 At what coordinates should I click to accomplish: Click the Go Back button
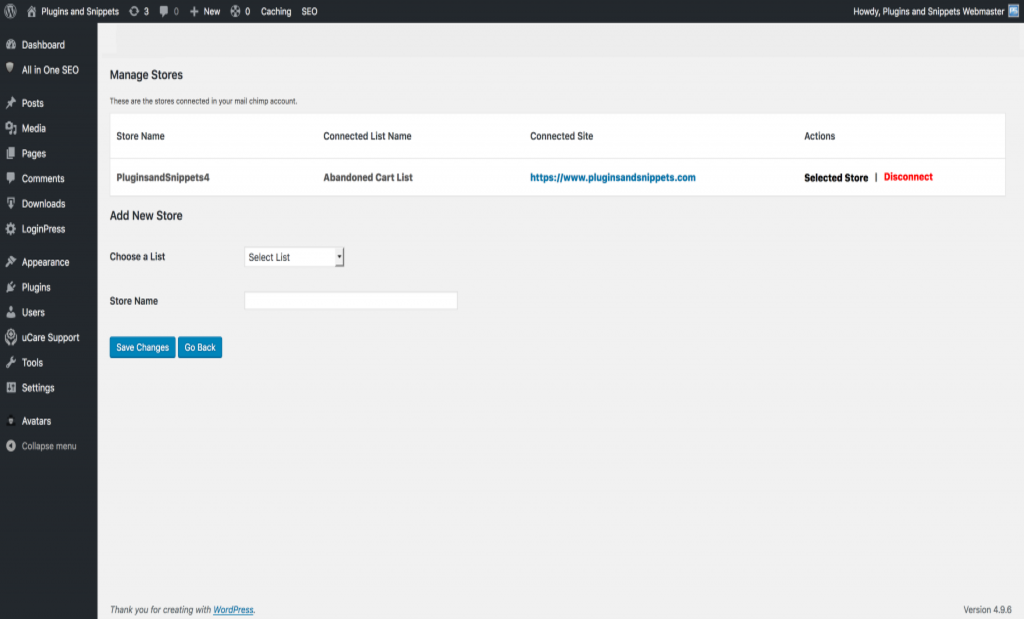[x=199, y=347]
